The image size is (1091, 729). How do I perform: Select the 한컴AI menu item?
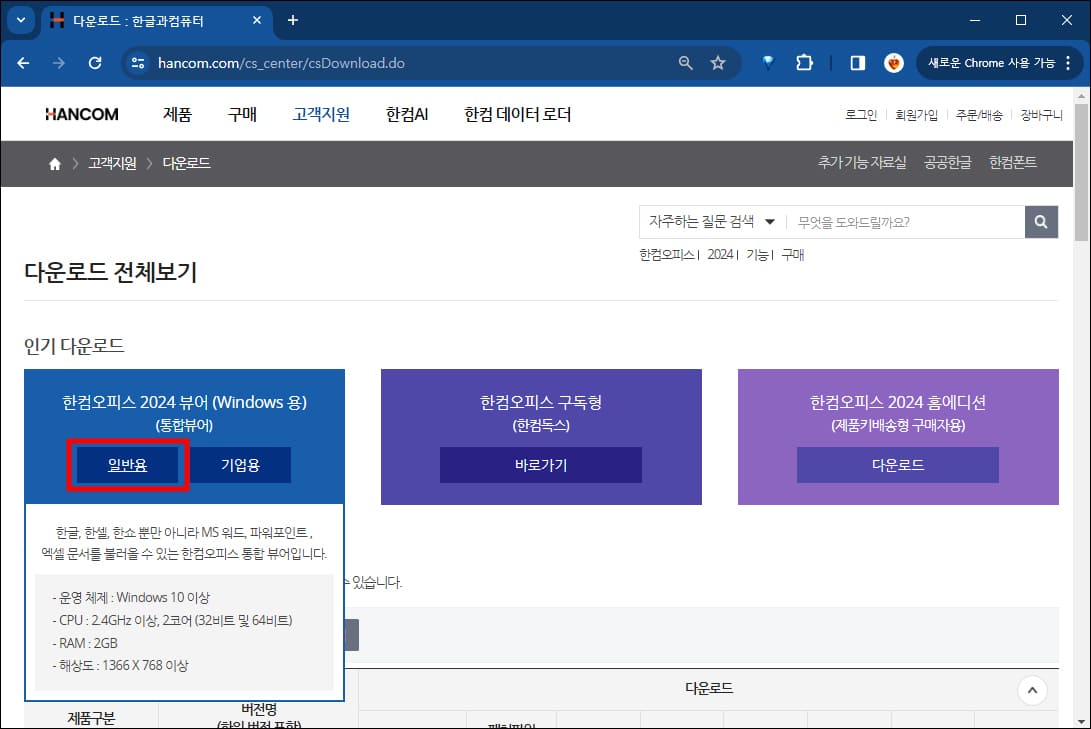click(x=406, y=114)
